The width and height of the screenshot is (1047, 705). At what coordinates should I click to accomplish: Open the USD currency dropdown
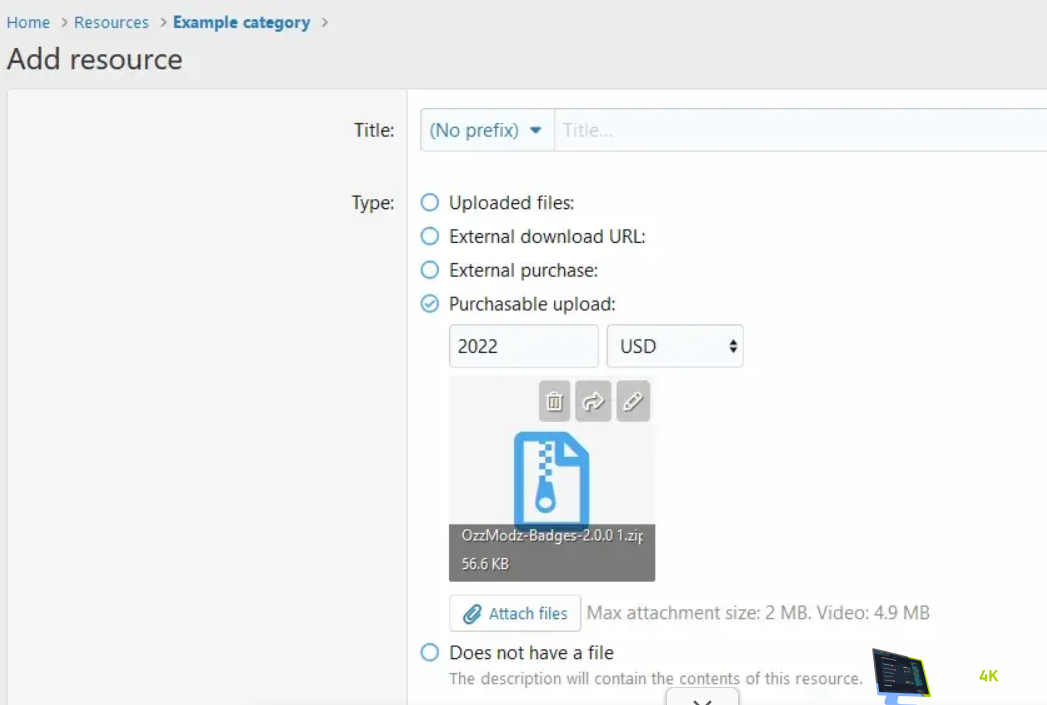pos(675,346)
